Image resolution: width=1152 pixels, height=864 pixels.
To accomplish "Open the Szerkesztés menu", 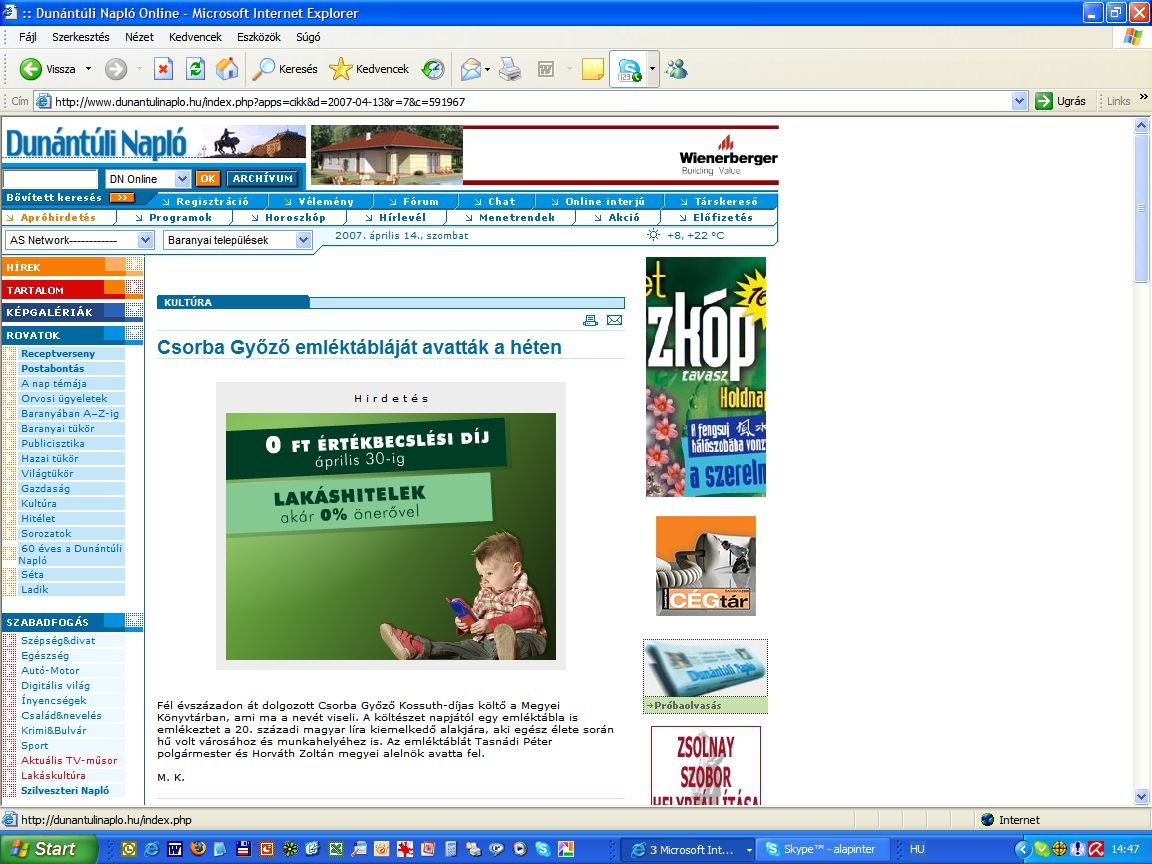I will click(81, 37).
